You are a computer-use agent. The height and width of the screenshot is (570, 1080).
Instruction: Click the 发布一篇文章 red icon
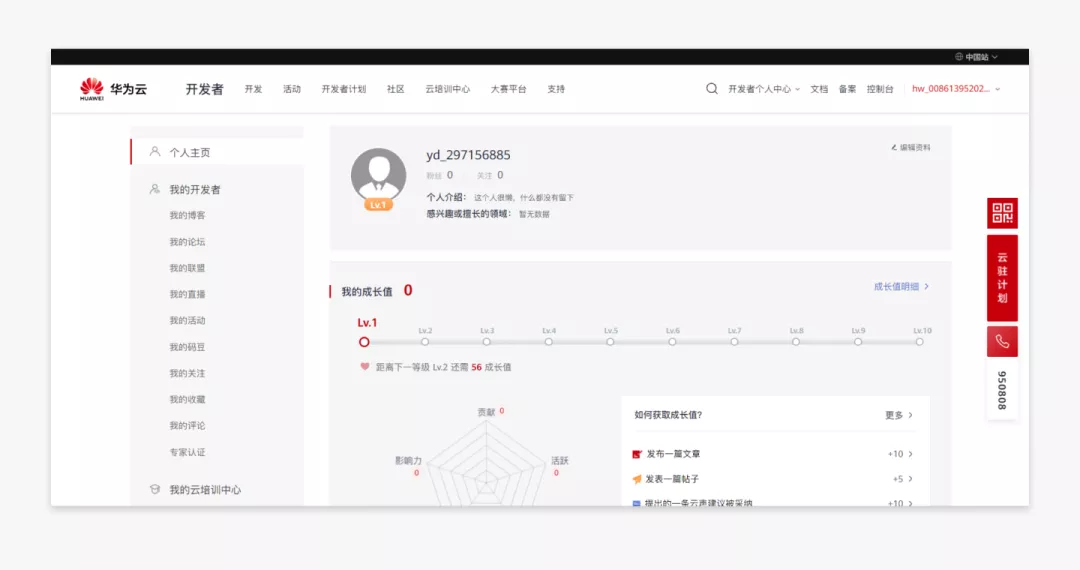point(636,454)
